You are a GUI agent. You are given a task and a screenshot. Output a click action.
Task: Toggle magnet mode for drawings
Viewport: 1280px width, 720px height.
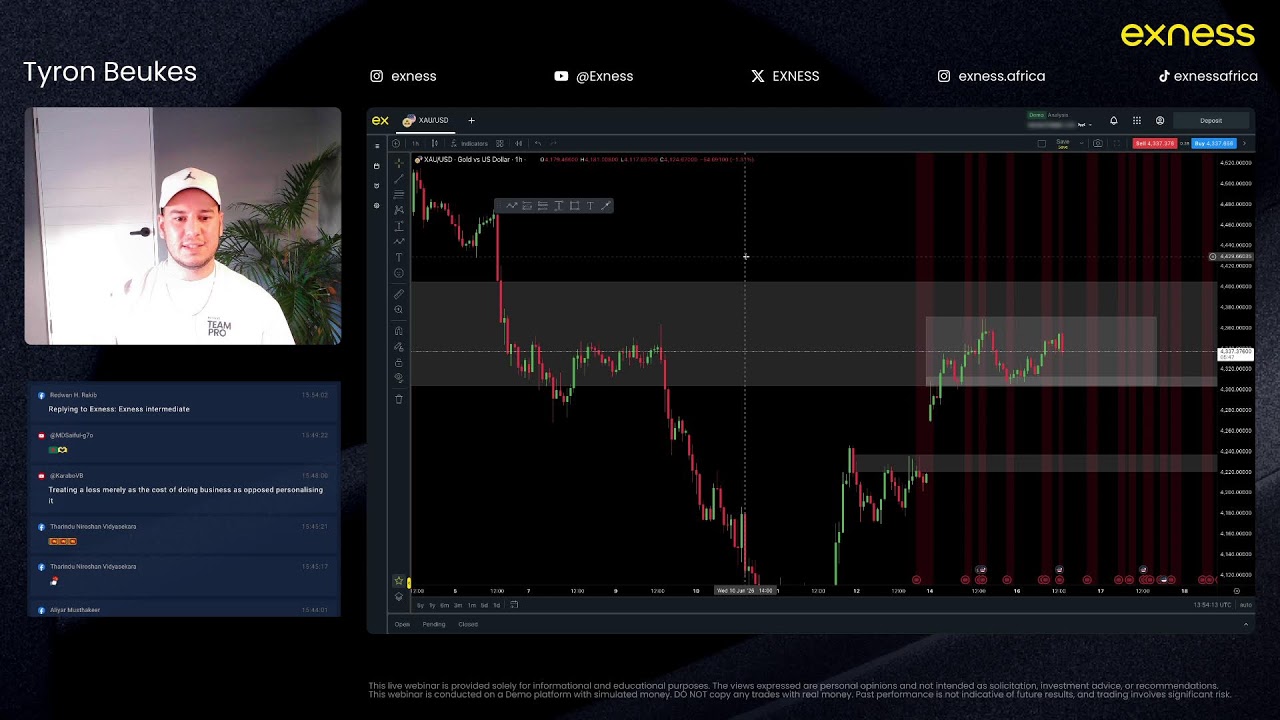[x=399, y=331]
